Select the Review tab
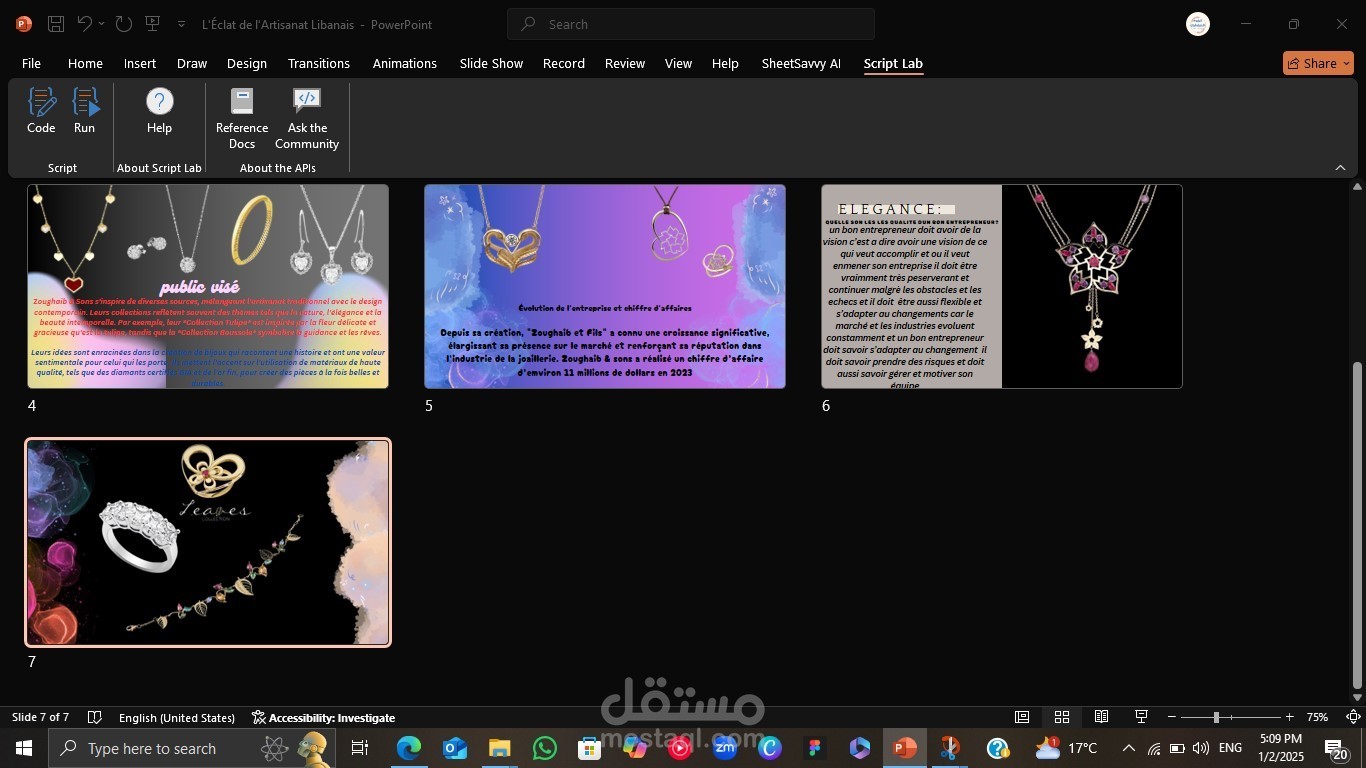This screenshot has width=1366, height=768. (x=625, y=63)
